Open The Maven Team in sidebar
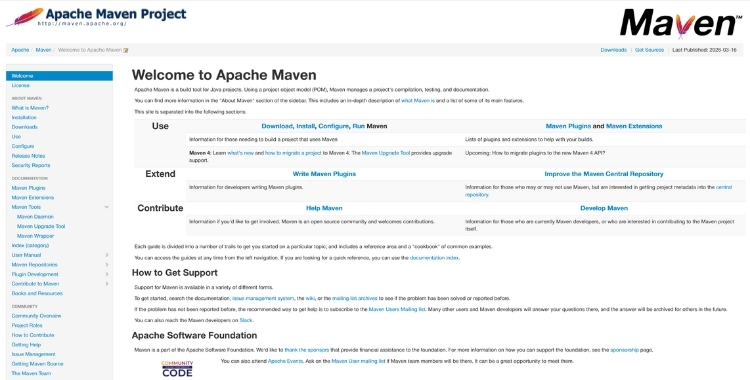Image resolution: width=750 pixels, height=380 pixels. coord(31,373)
